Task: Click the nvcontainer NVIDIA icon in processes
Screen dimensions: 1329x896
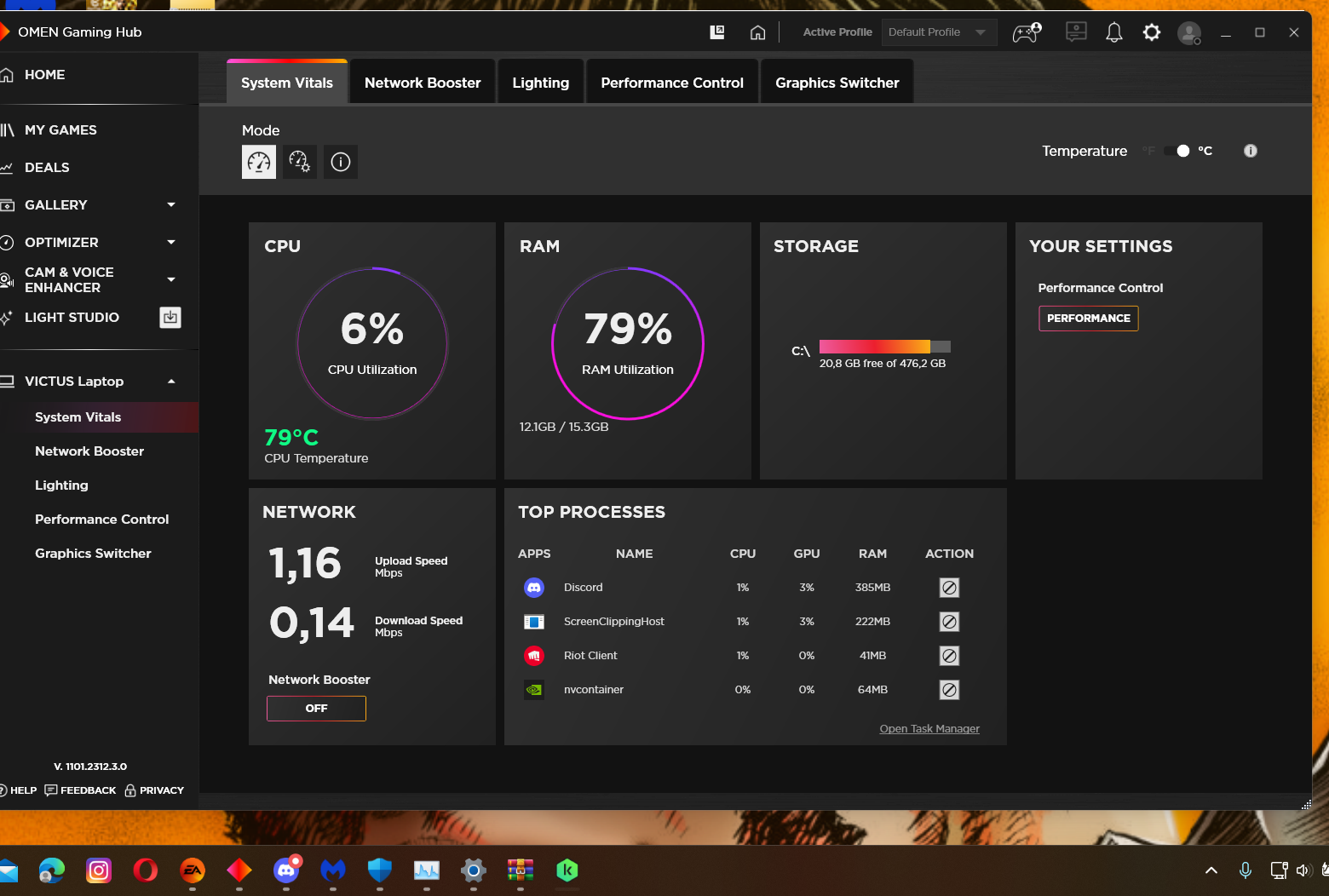Action: click(x=534, y=690)
